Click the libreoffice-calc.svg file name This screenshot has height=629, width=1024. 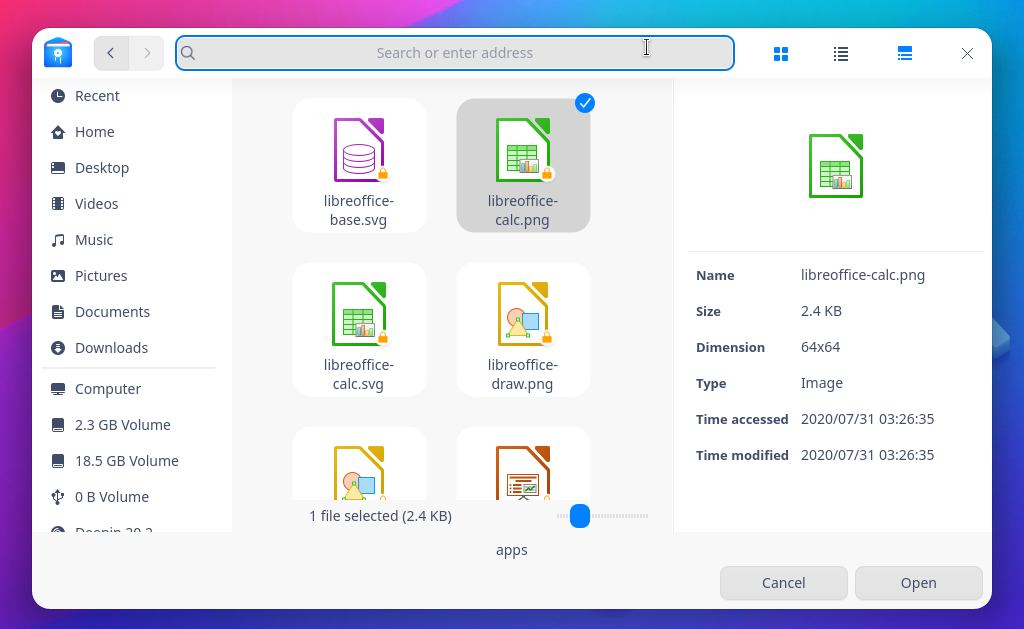[x=359, y=374]
